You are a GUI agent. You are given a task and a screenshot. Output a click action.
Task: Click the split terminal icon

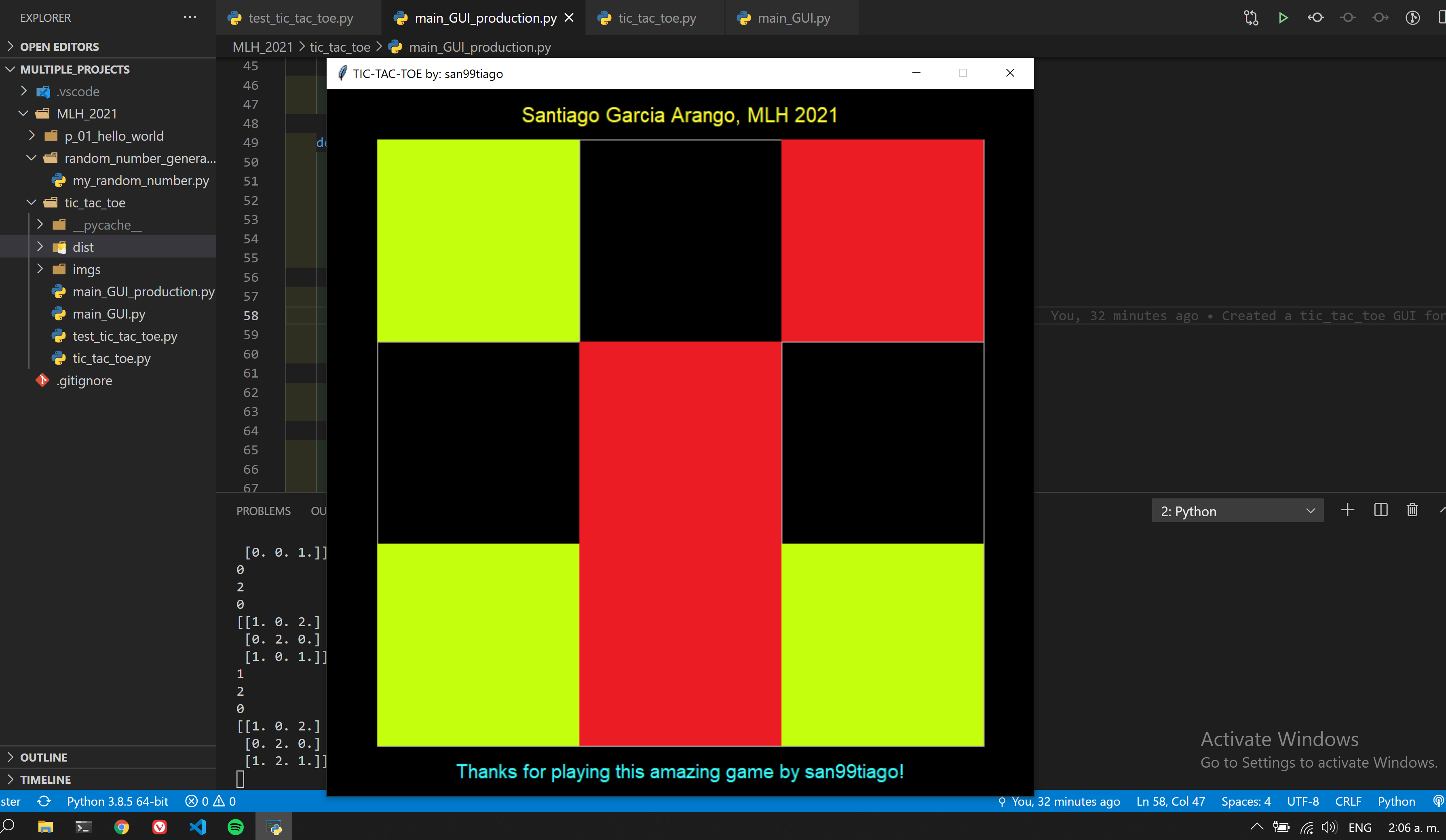[1381, 510]
